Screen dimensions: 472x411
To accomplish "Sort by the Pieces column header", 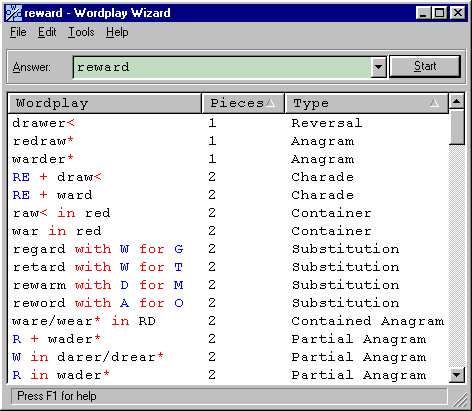I will pyautogui.click(x=243, y=103).
